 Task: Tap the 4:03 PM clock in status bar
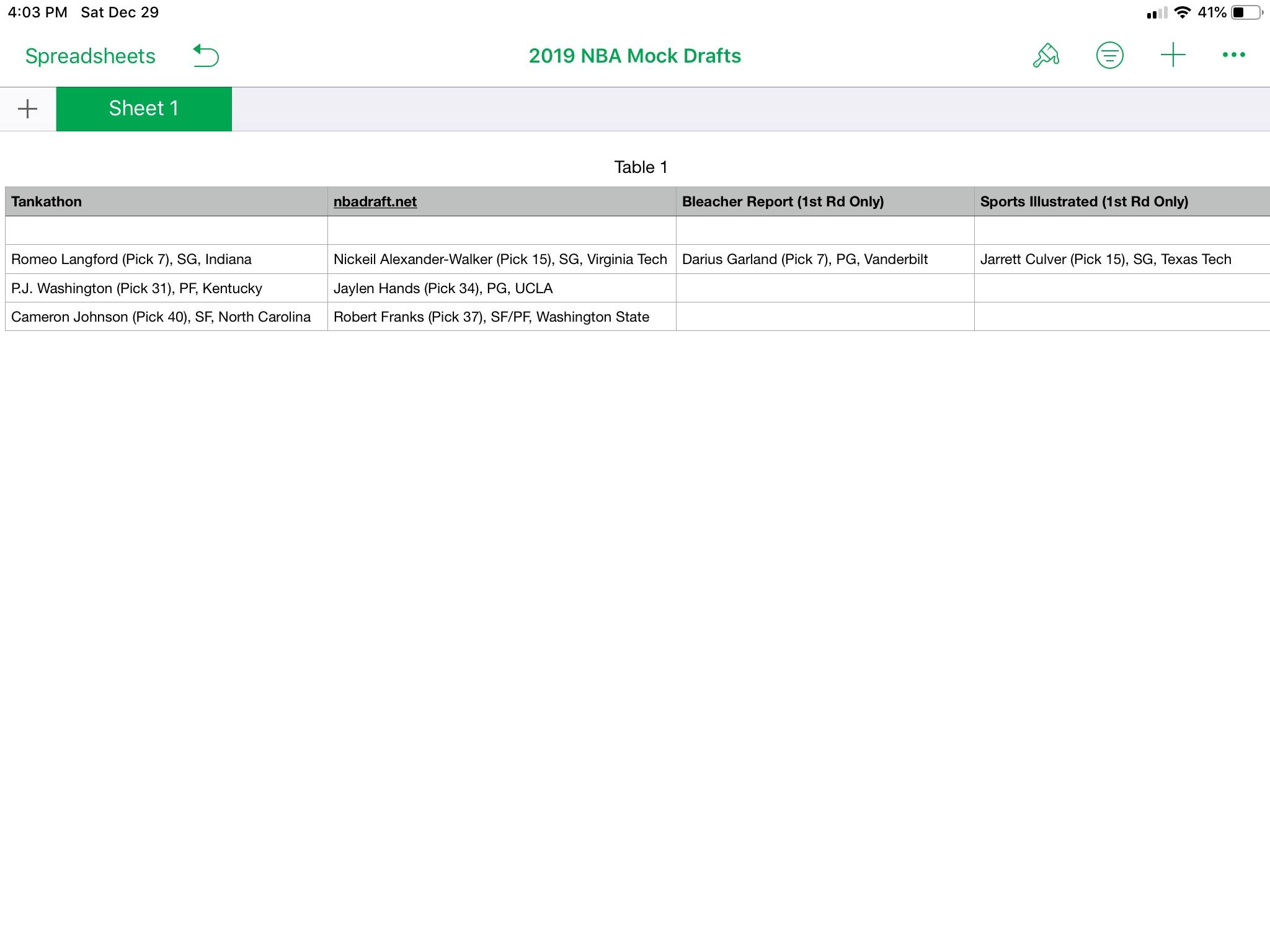(x=37, y=12)
